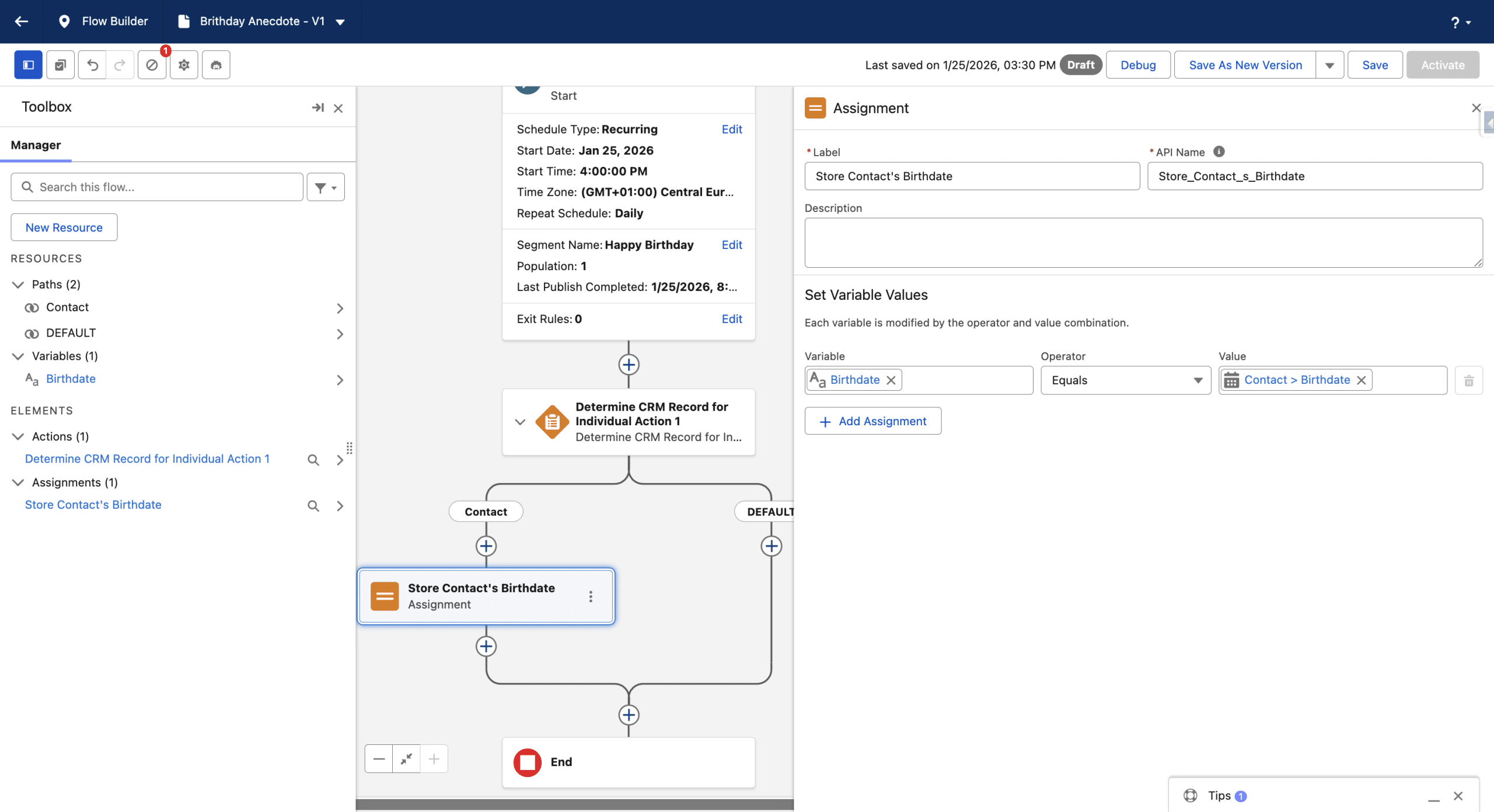This screenshot has width=1494, height=812.
Task: Switch to the Manager tab
Action: (x=36, y=145)
